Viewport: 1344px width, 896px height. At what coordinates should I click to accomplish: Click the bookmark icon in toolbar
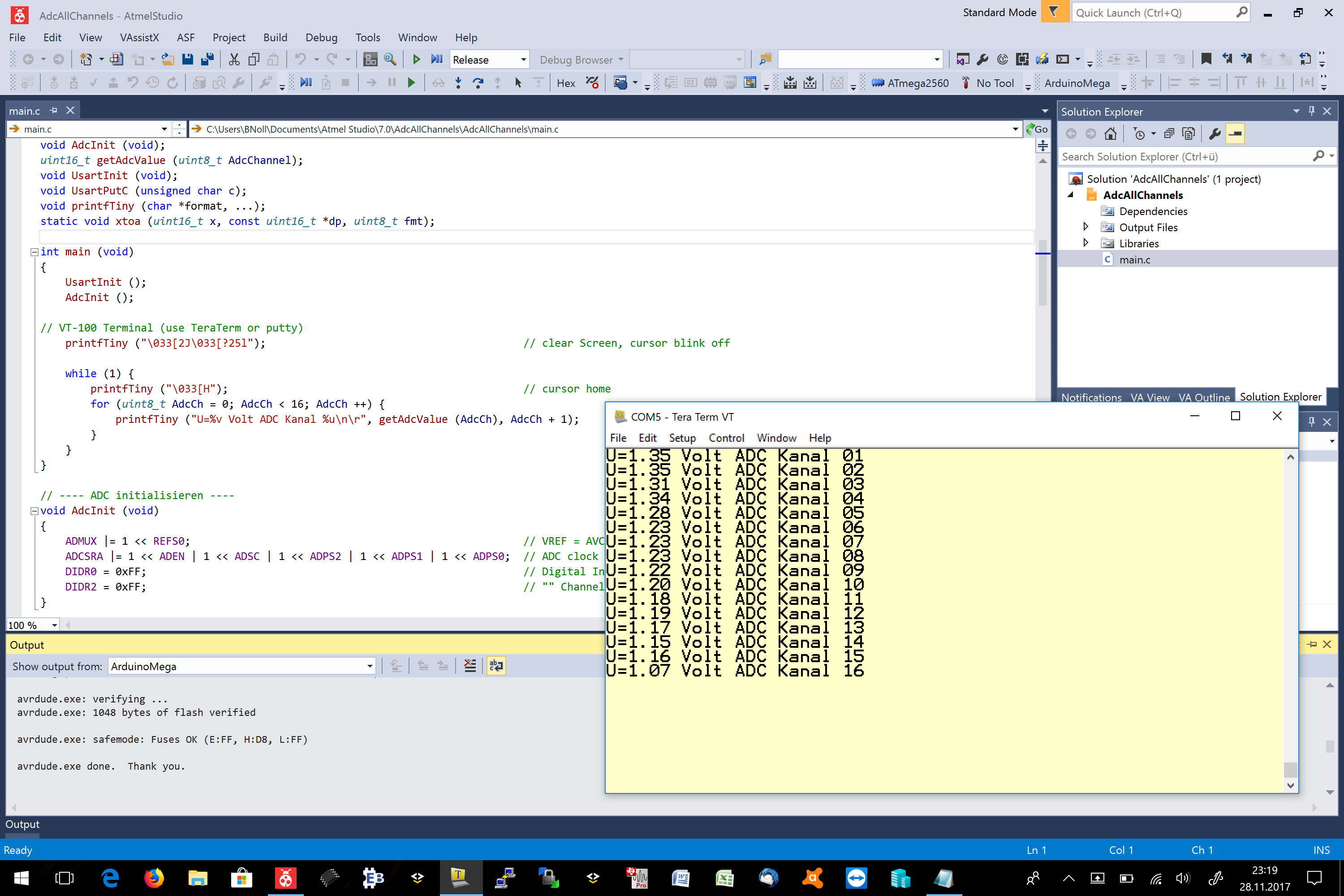[x=1206, y=60]
